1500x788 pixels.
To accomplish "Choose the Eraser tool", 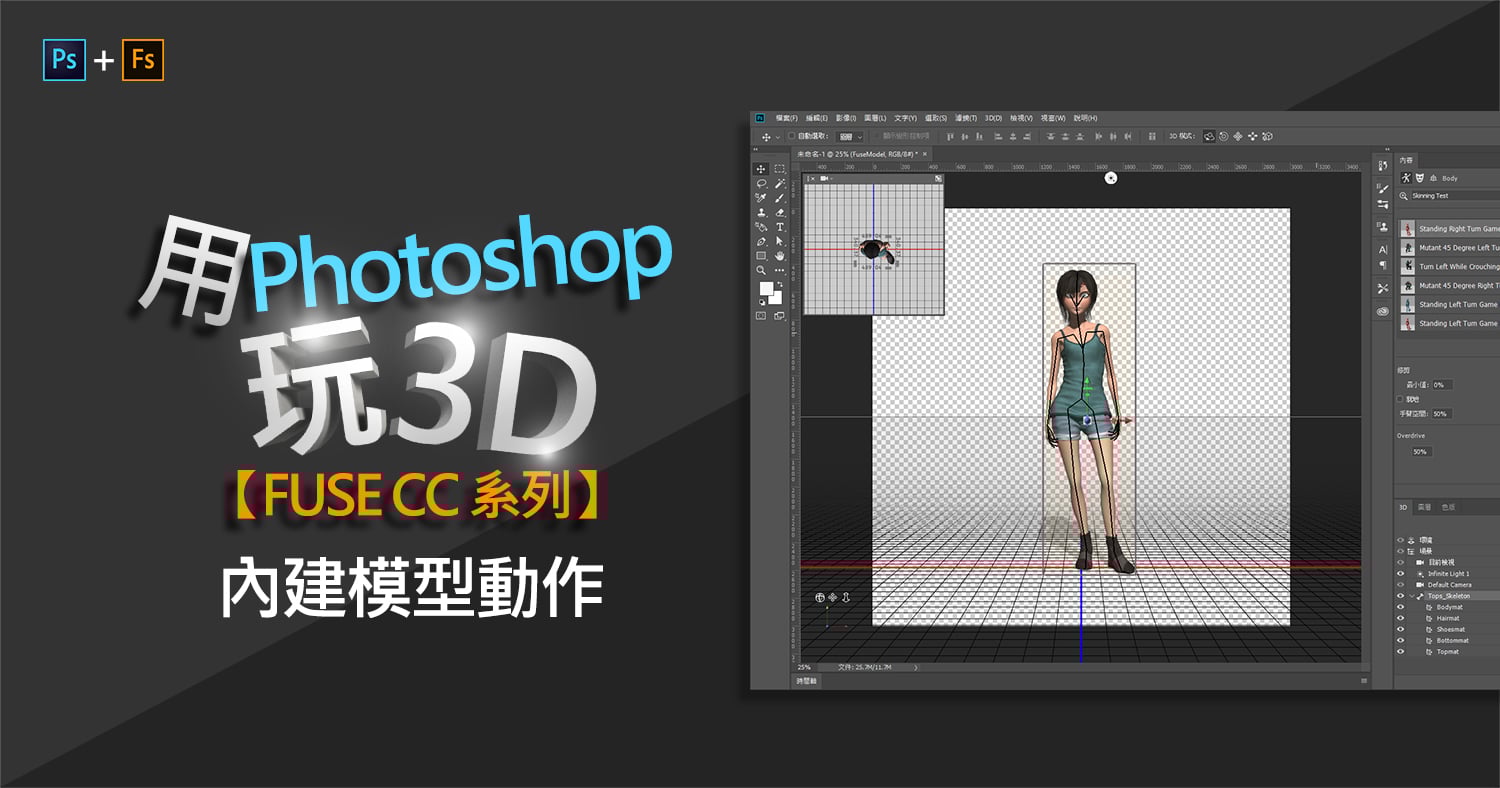I will (x=780, y=213).
